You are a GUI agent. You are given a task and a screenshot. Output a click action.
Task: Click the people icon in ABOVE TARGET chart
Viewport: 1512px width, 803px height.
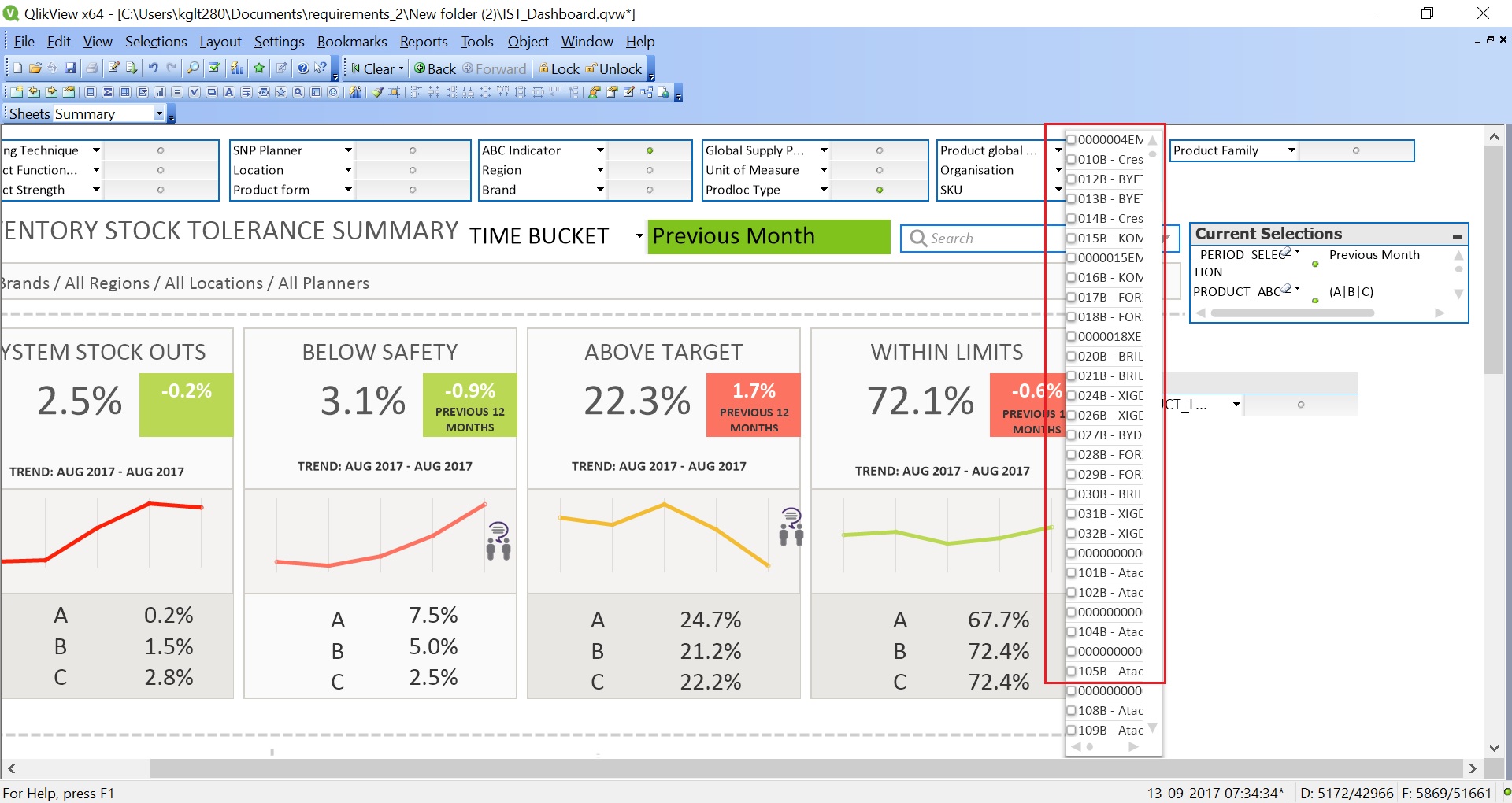[791, 527]
